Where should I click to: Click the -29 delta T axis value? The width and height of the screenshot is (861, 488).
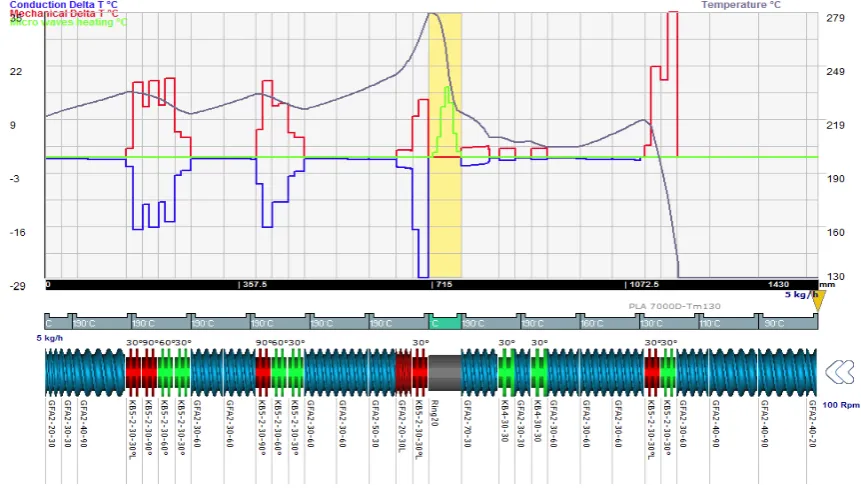coord(18,286)
